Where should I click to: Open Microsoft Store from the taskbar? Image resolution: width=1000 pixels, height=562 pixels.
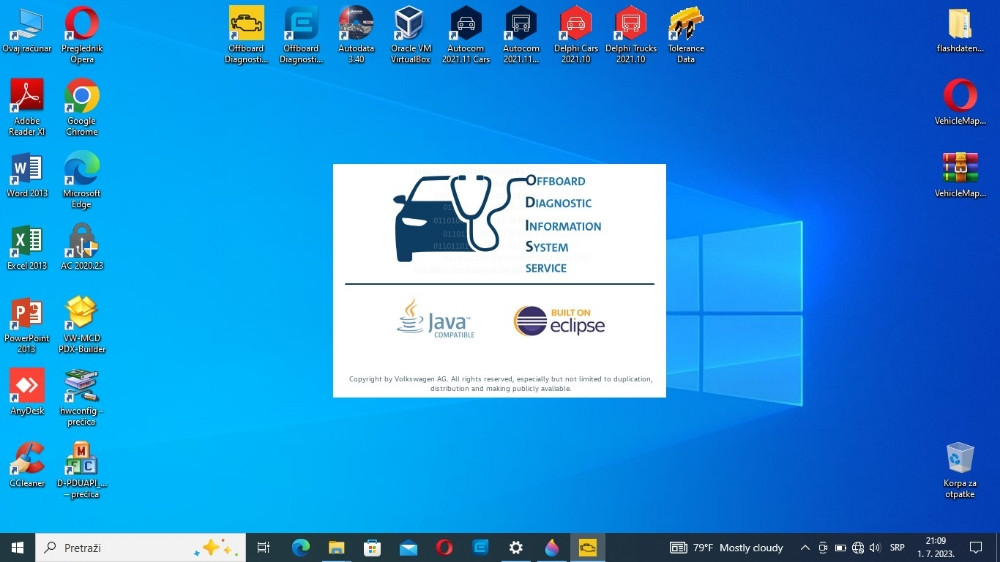click(372, 547)
